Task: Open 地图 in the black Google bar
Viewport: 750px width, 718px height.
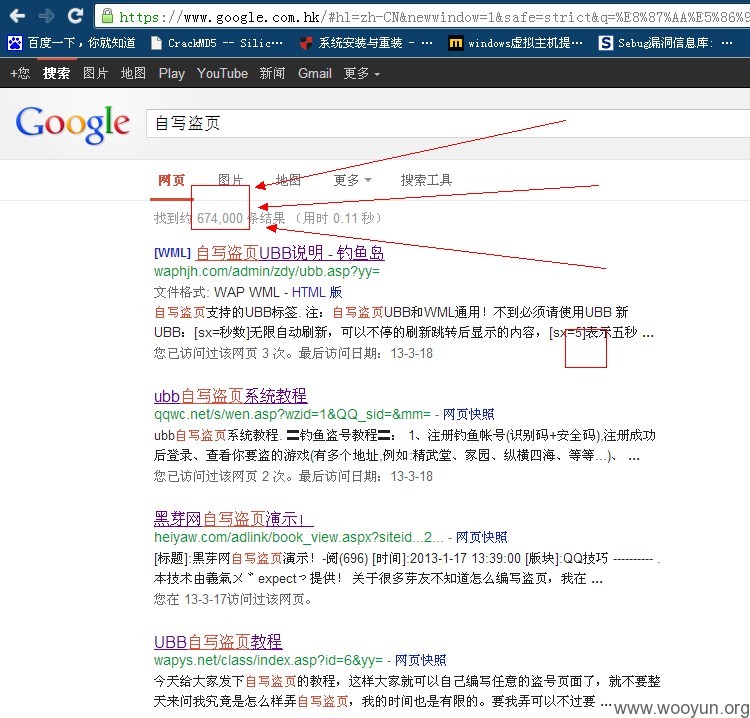Action: pos(133,73)
